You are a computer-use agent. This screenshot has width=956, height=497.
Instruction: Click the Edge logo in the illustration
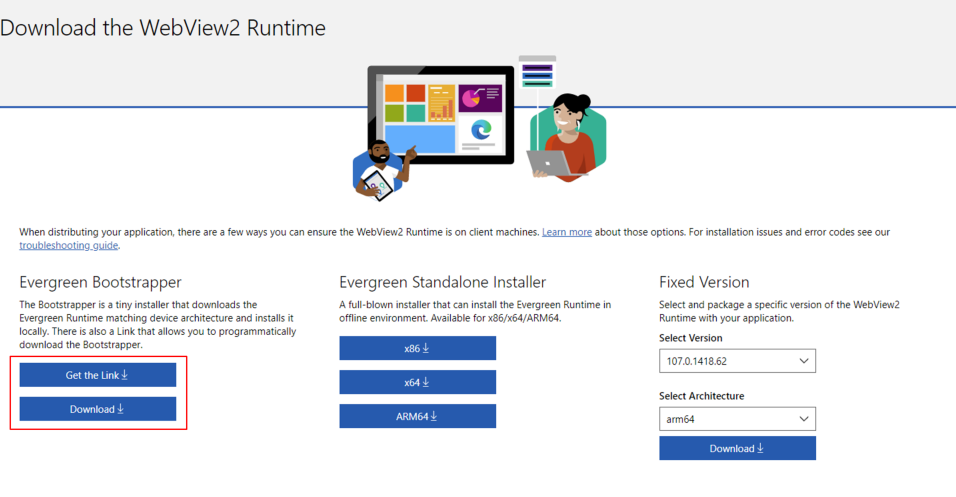[481, 129]
